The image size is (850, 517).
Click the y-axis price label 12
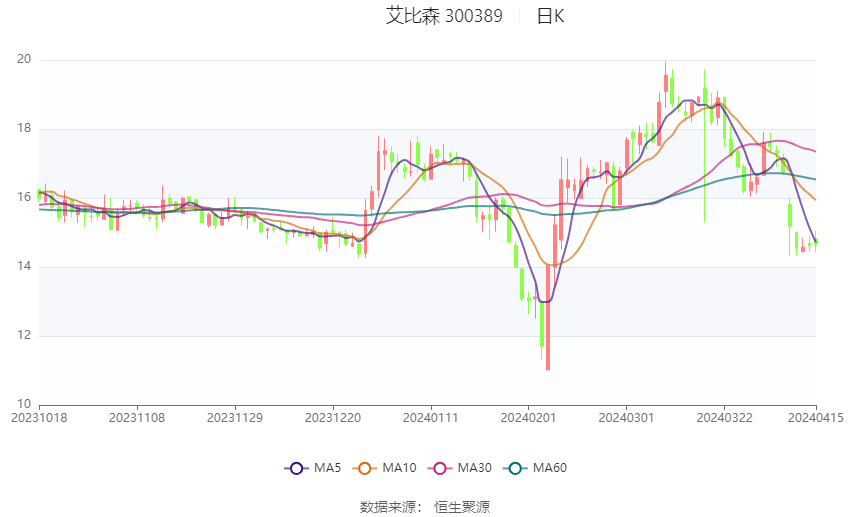[x=24, y=336]
